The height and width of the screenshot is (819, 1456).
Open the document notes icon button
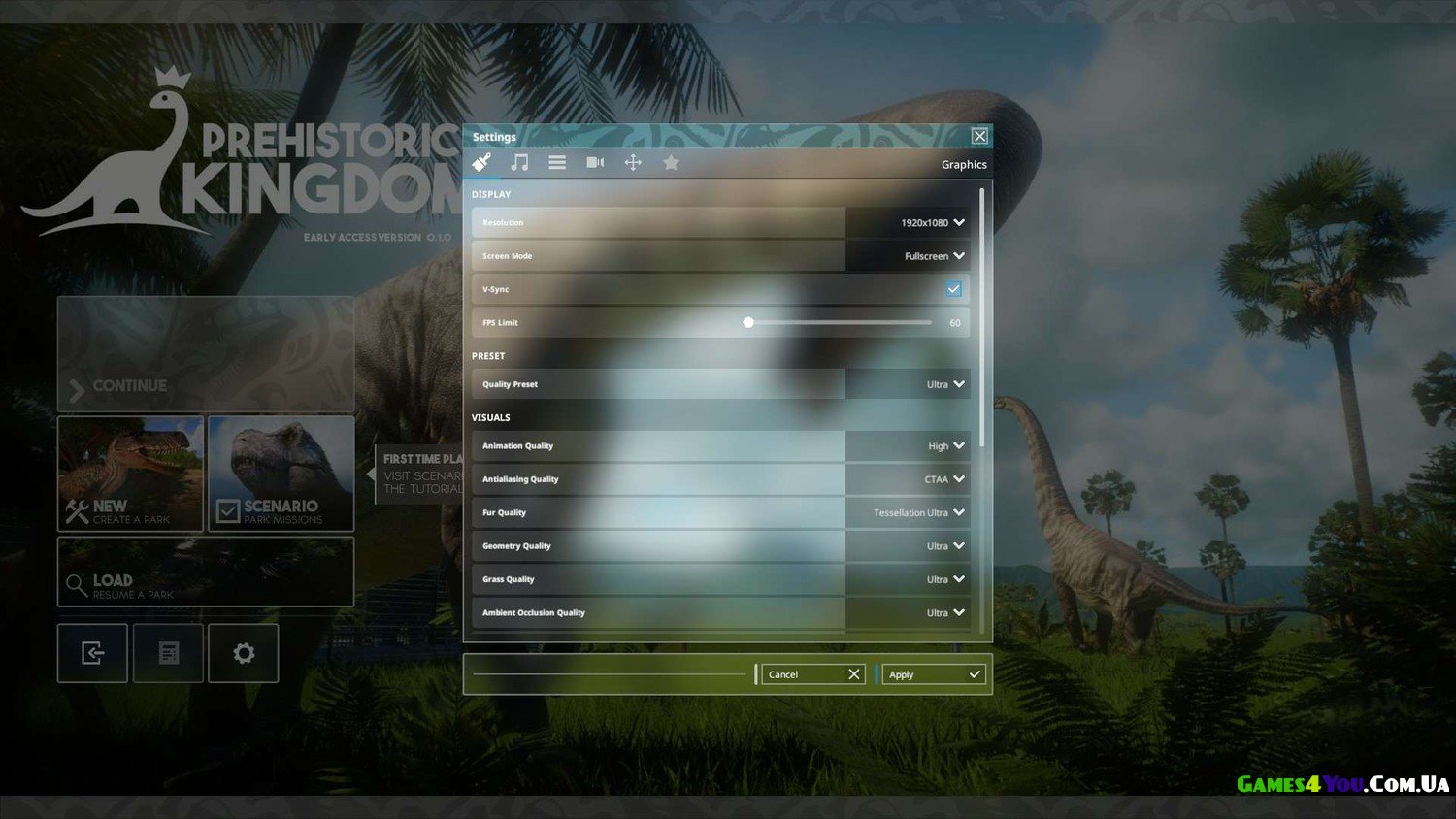pos(169,653)
